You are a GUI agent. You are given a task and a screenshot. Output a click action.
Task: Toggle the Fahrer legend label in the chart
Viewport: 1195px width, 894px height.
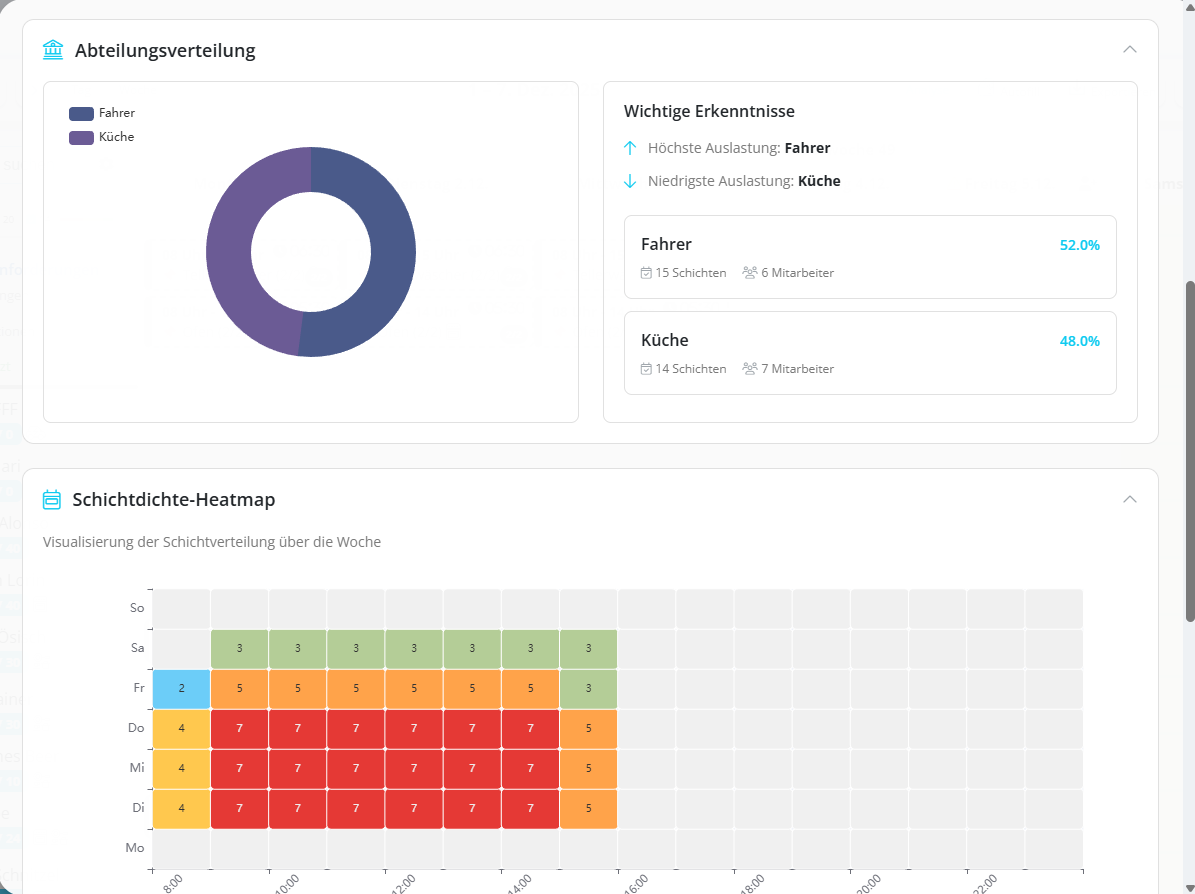coord(116,113)
